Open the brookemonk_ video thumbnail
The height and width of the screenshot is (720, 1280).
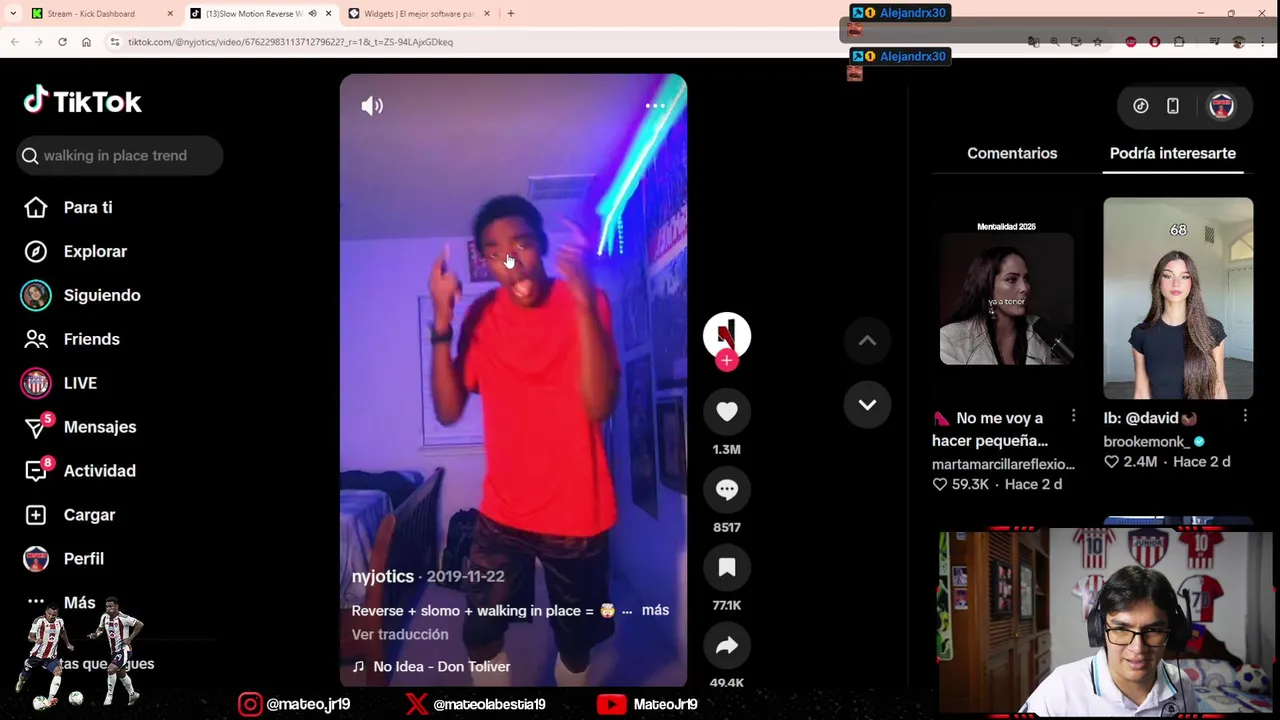(1178, 298)
